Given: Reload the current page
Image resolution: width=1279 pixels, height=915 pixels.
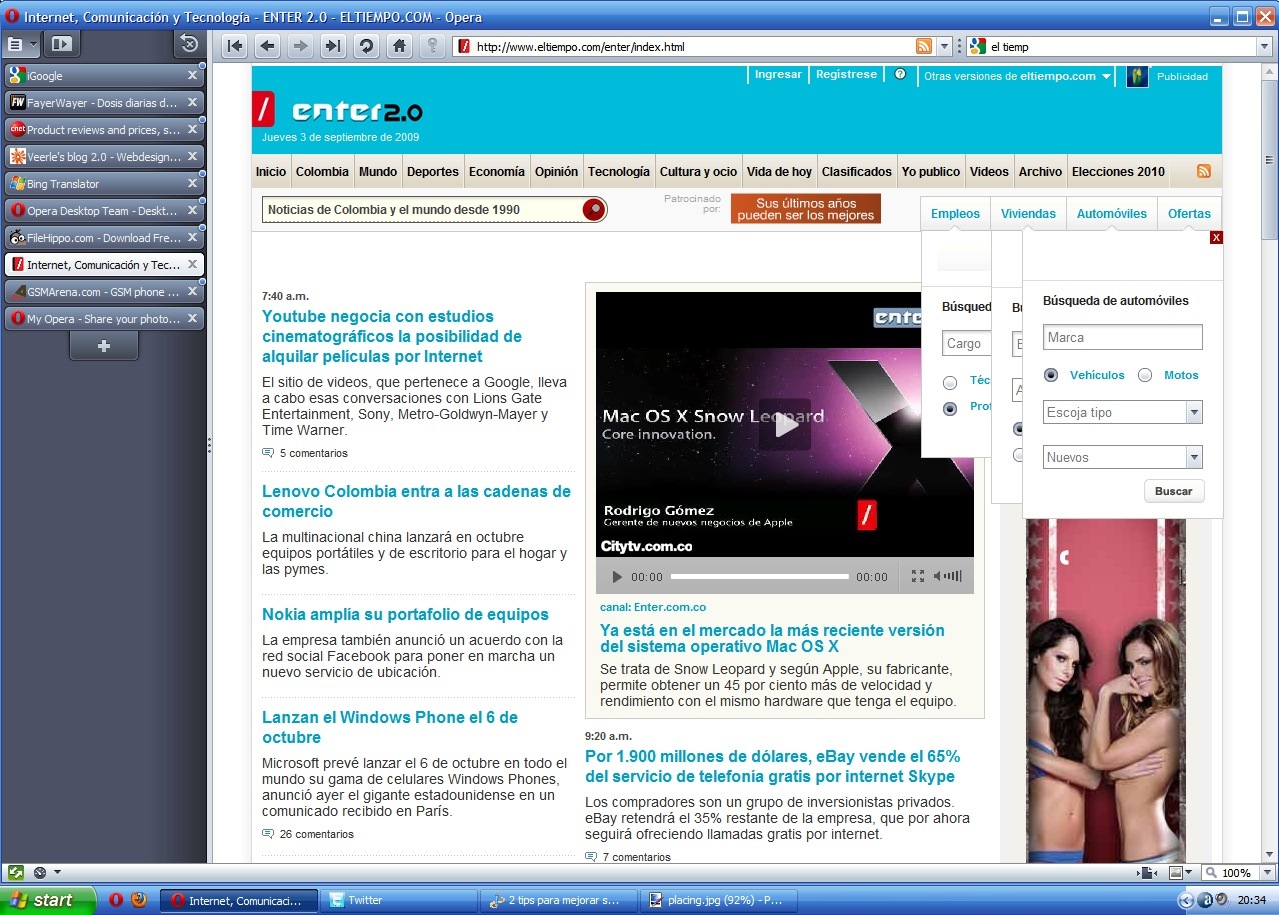Looking at the screenshot, I should pos(366,46).
